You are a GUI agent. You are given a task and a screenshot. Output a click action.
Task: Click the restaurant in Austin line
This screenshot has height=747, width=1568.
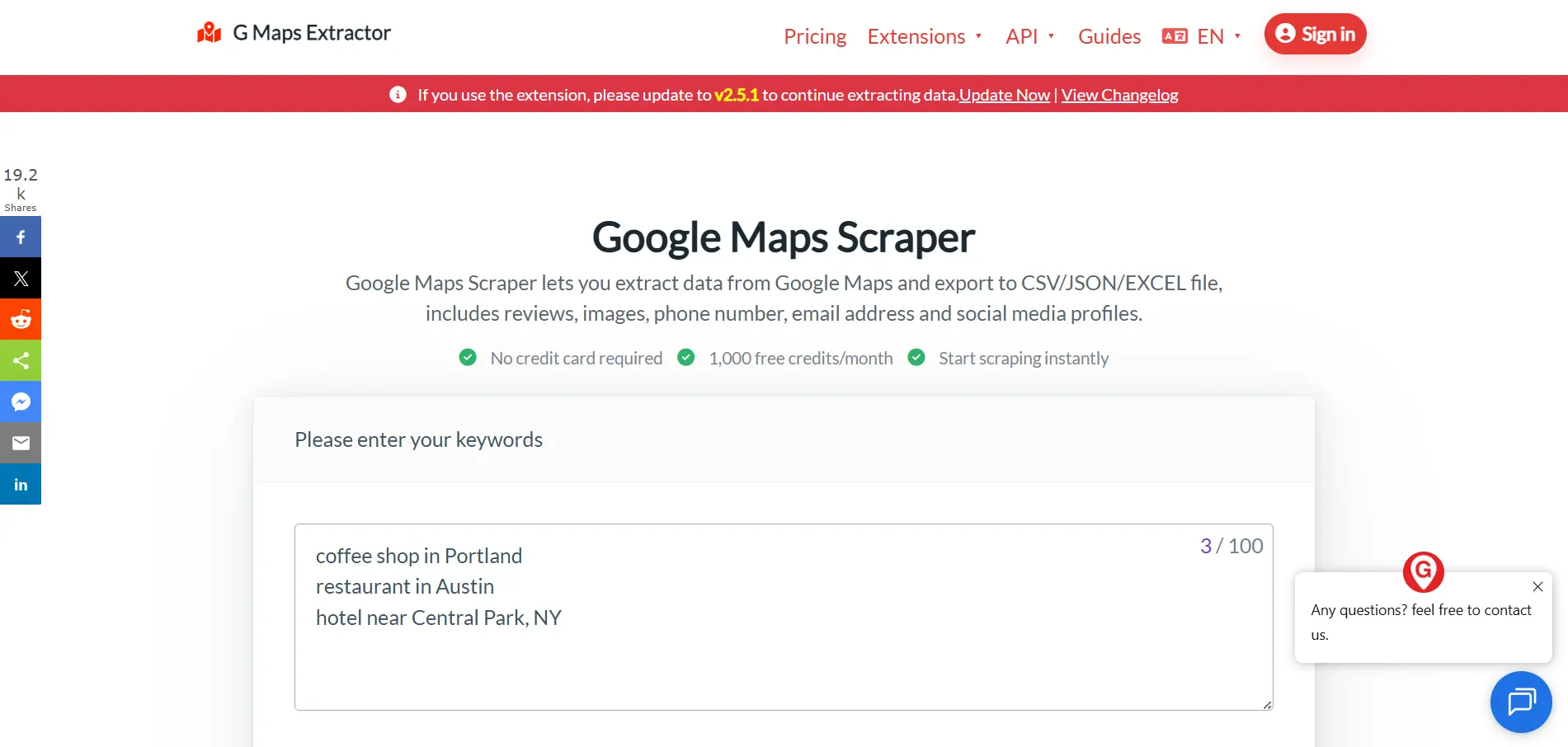pyautogui.click(x=405, y=586)
